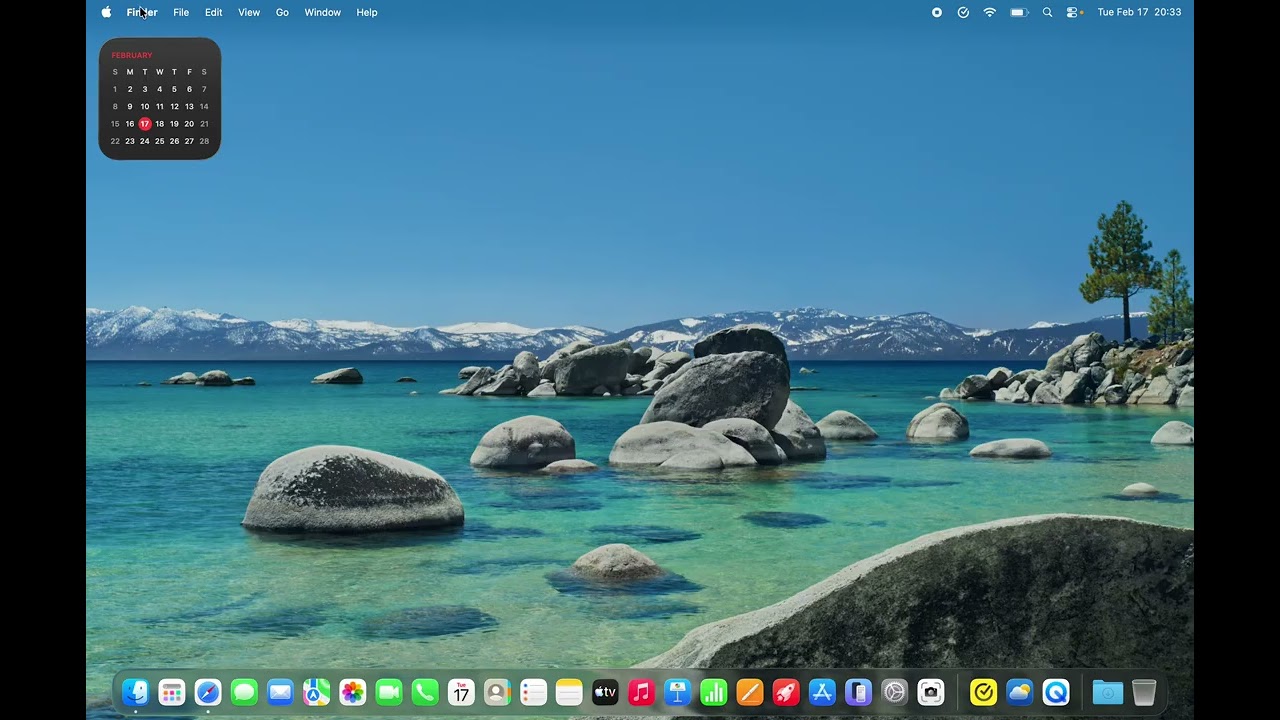This screenshot has height=720, width=1280.
Task: Select date 1 in the calendar widget
Action: click(115, 89)
